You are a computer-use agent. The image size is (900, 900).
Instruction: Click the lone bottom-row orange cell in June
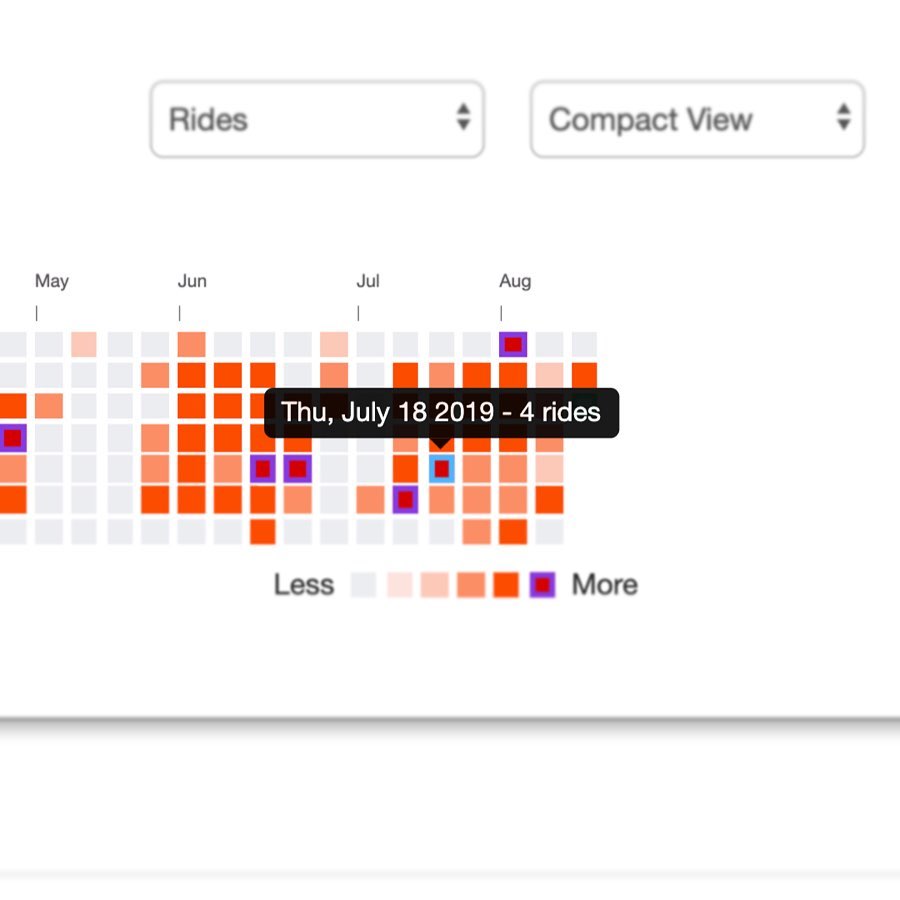pyautogui.click(x=262, y=531)
